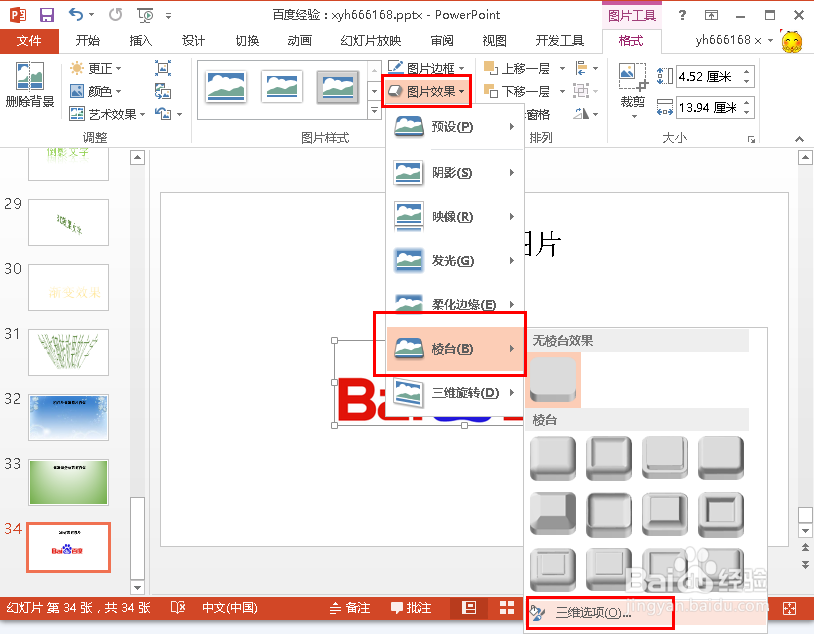Click the reset picture icon
814x634 pixels.
[163, 113]
